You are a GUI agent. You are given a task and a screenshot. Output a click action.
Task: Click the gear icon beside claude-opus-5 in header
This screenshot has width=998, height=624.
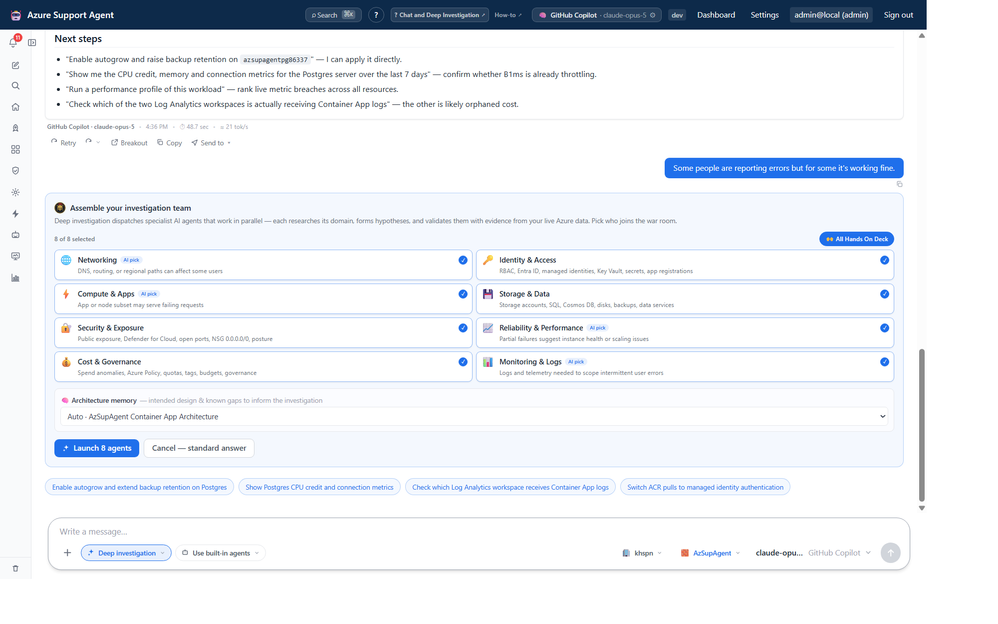[652, 15]
